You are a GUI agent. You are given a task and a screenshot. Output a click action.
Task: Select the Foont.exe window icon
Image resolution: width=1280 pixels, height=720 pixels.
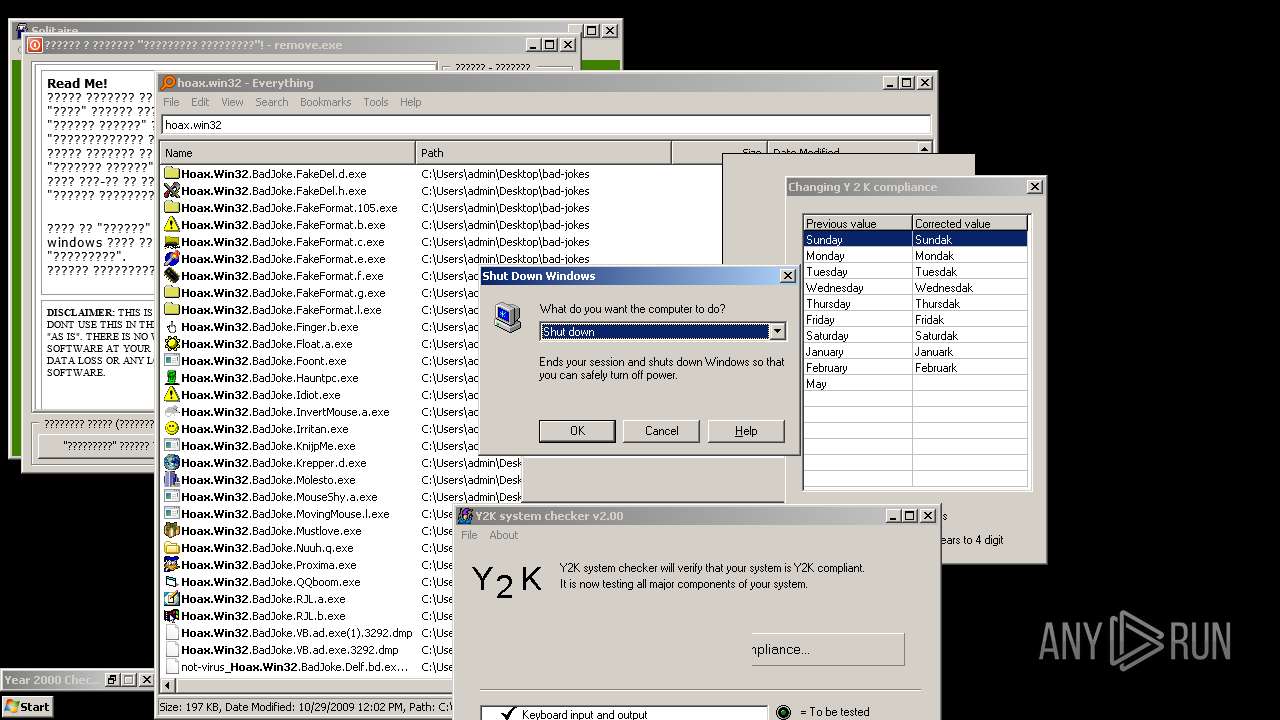[172, 361]
